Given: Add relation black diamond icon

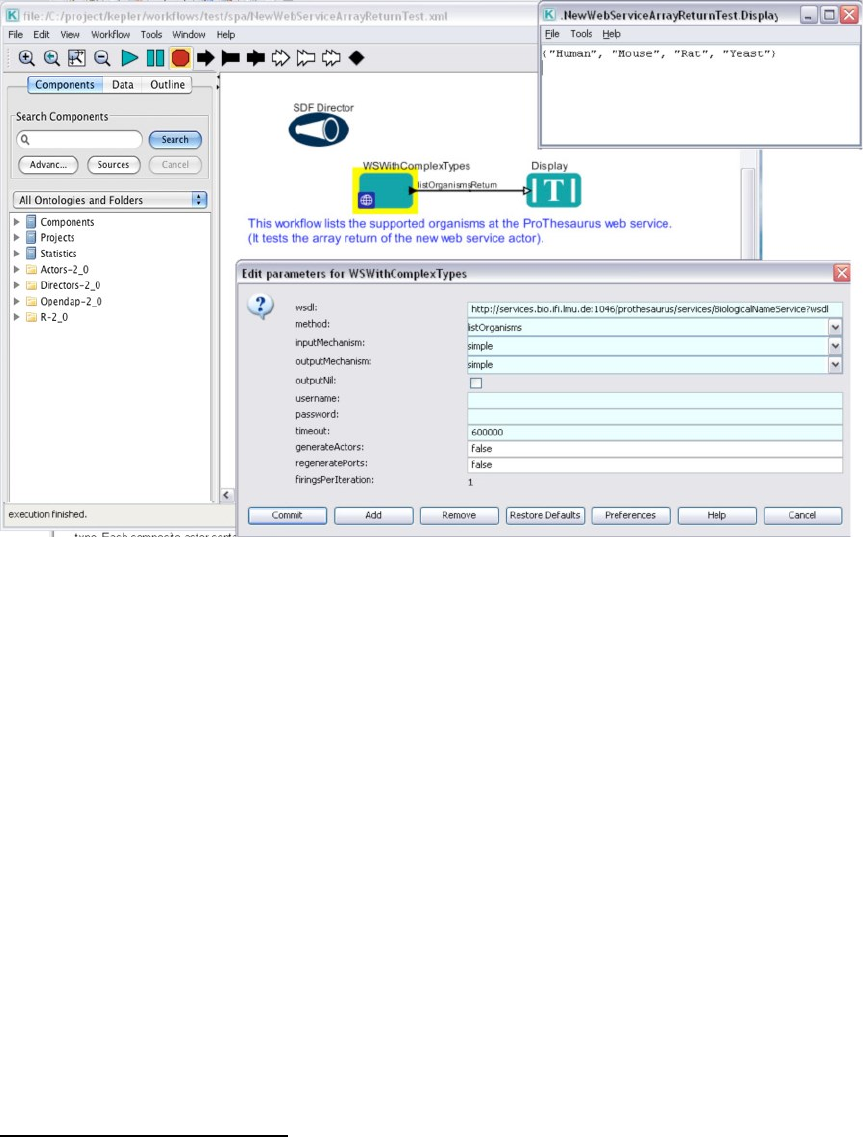Looking at the screenshot, I should (356, 58).
